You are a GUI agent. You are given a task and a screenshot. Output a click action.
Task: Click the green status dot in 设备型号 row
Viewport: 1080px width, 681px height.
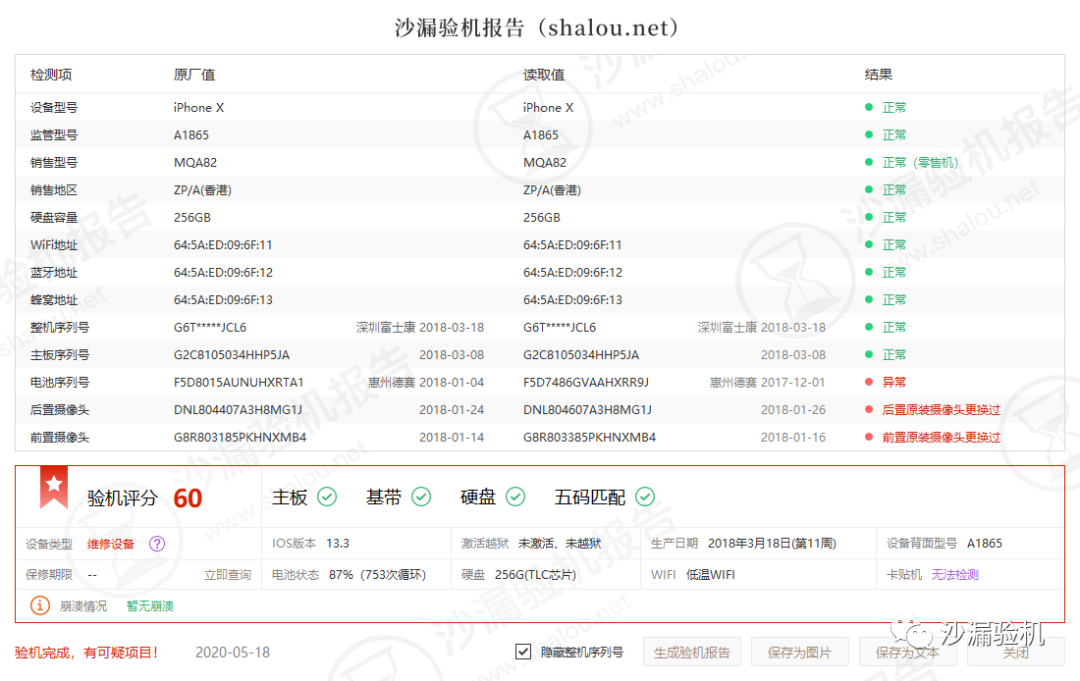point(869,107)
